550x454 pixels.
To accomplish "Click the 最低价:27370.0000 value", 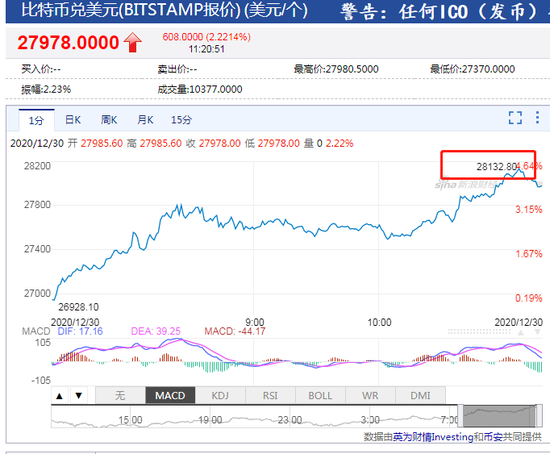I will tap(472, 69).
